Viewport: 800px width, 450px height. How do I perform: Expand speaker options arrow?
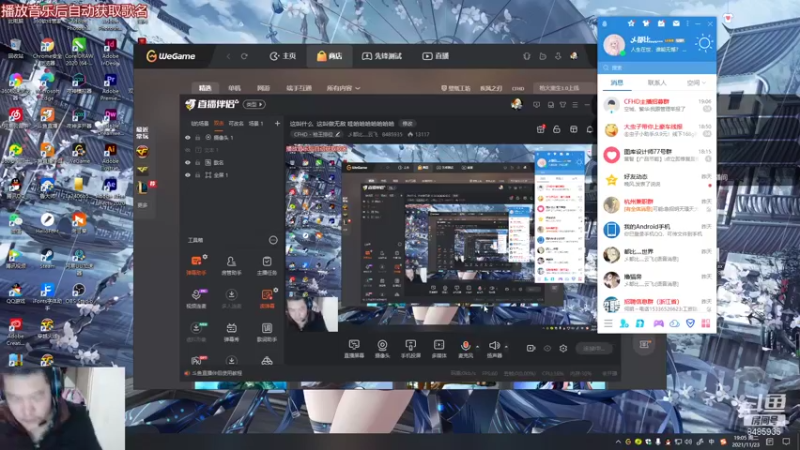(x=506, y=347)
